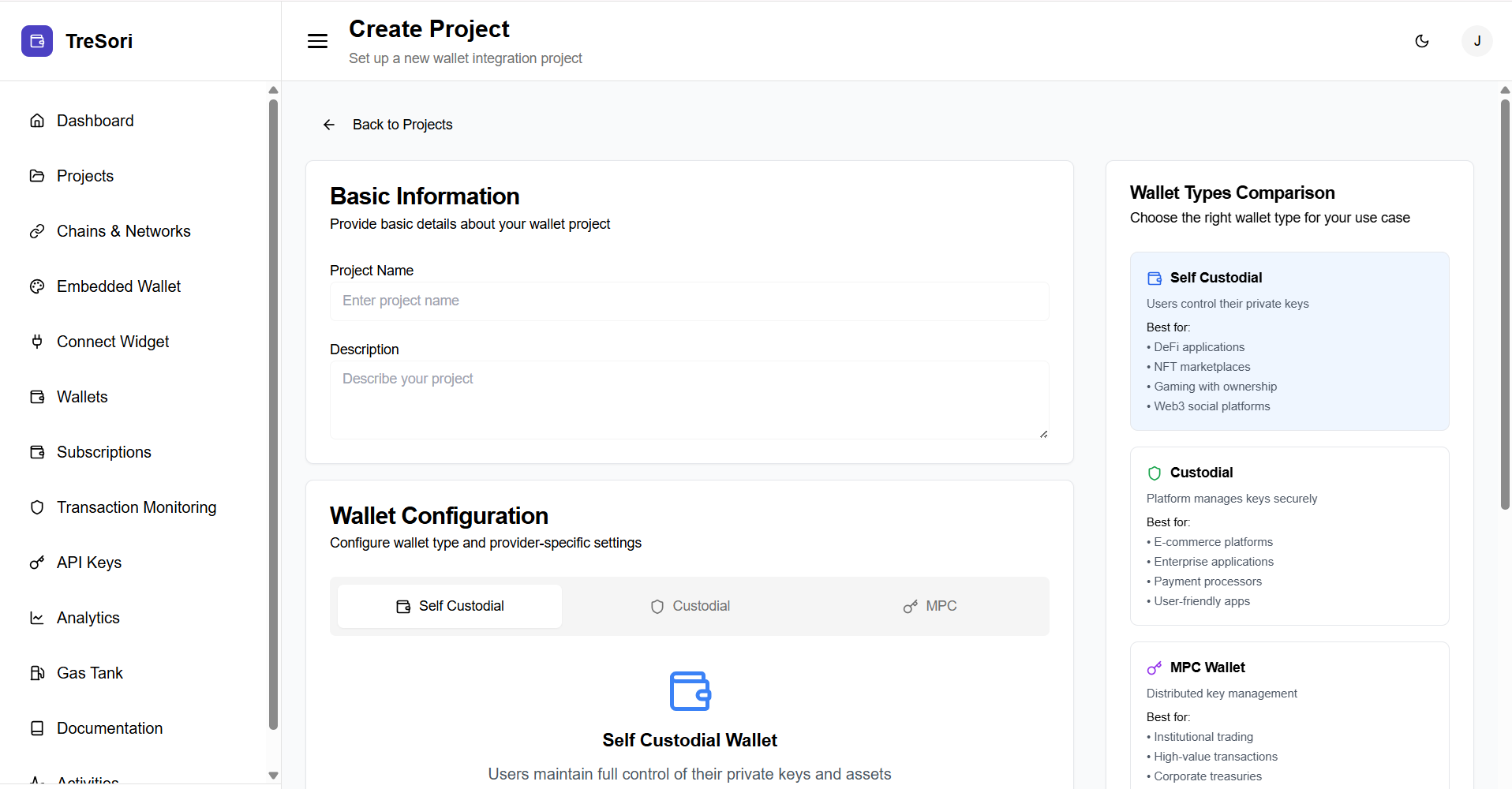Open Dashboard from the sidebar
The height and width of the screenshot is (789, 1512).
click(x=95, y=121)
